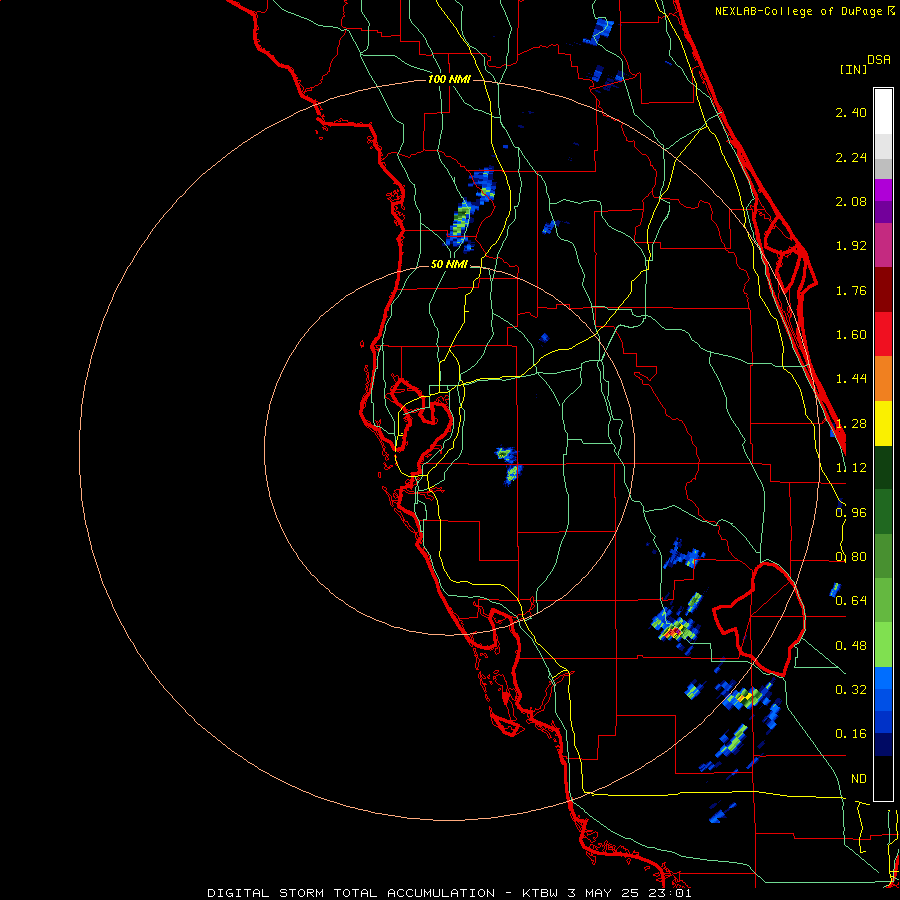Click the 1.76 legend value

pyautogui.click(x=851, y=290)
